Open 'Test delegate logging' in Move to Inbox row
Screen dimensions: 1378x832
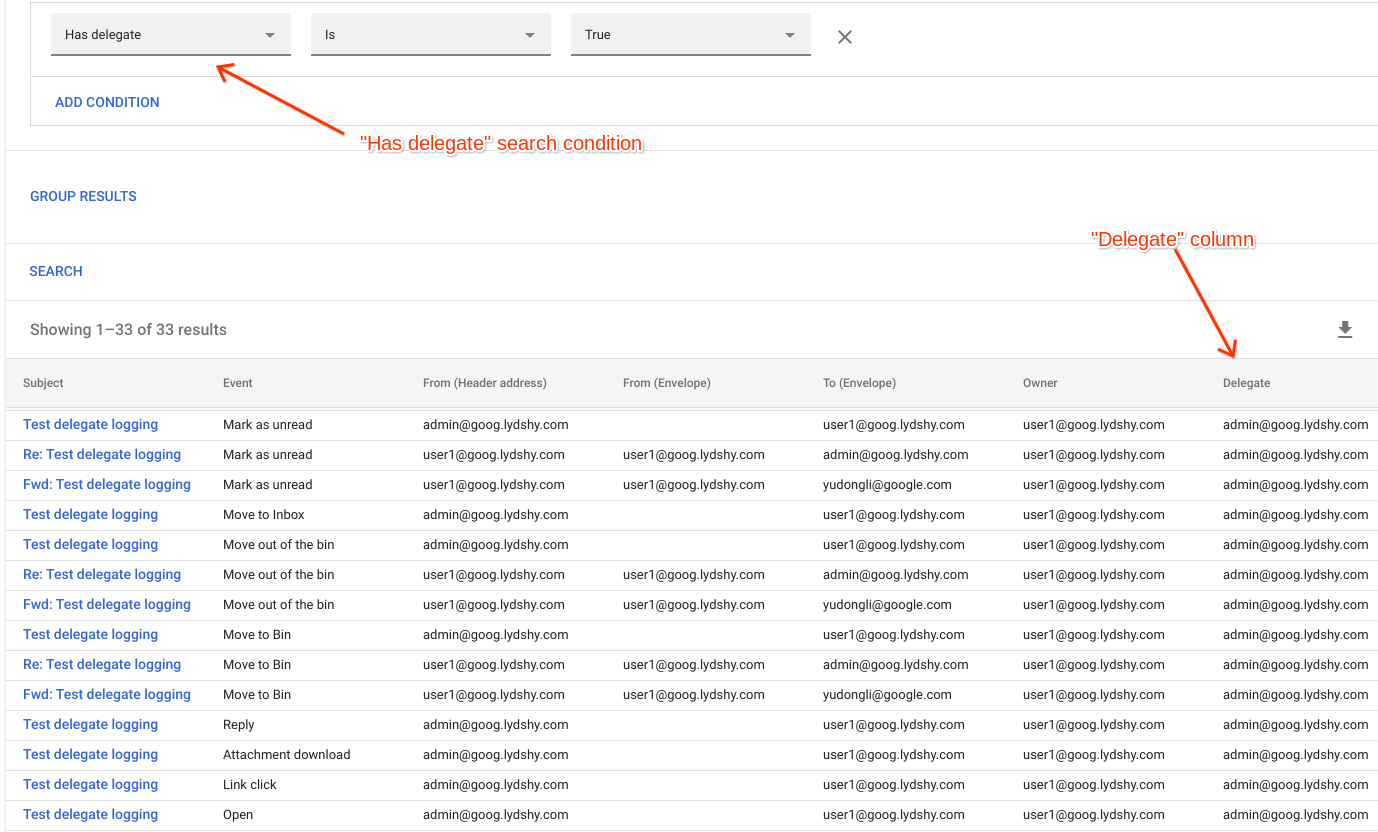click(91, 515)
